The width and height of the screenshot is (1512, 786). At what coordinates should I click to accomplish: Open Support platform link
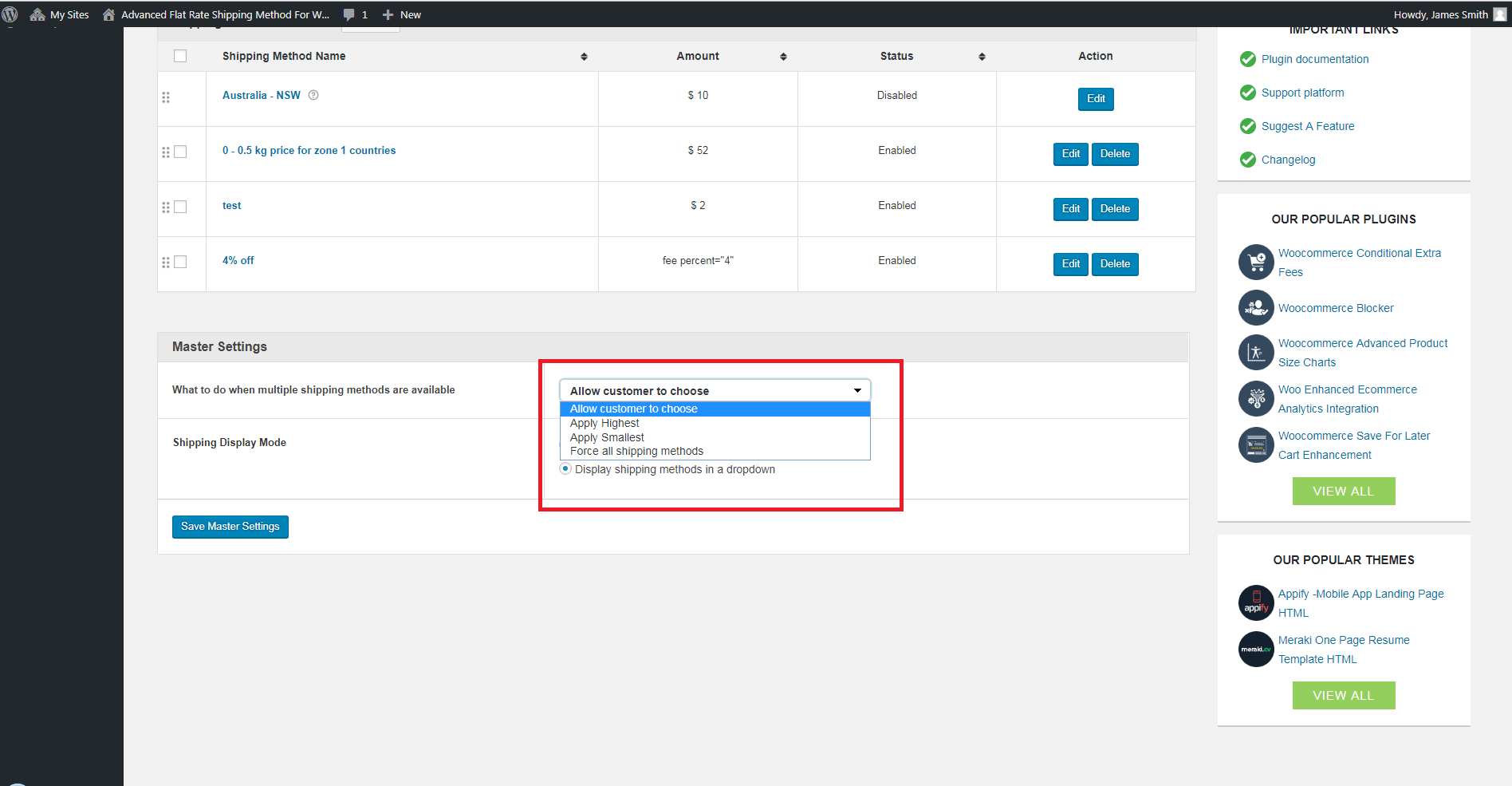(1303, 93)
